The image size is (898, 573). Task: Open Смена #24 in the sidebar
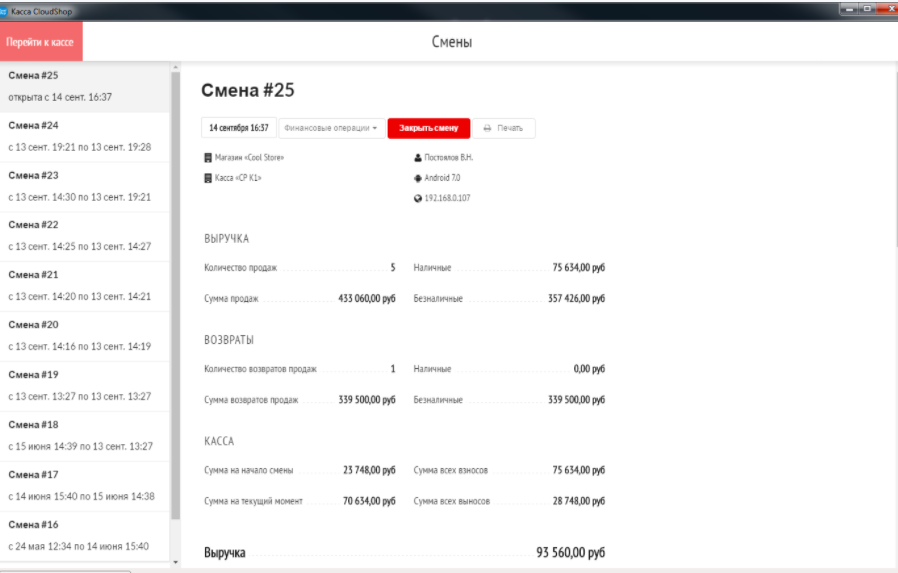[x=85, y=137]
